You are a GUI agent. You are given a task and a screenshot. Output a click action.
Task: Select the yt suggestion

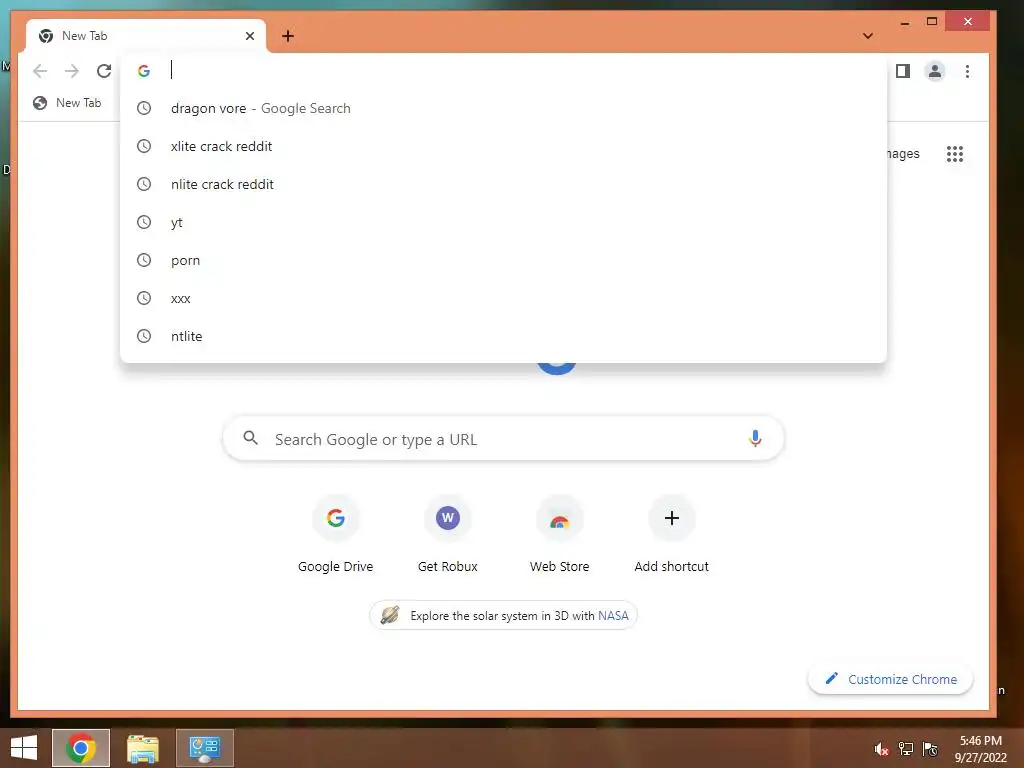click(503, 222)
